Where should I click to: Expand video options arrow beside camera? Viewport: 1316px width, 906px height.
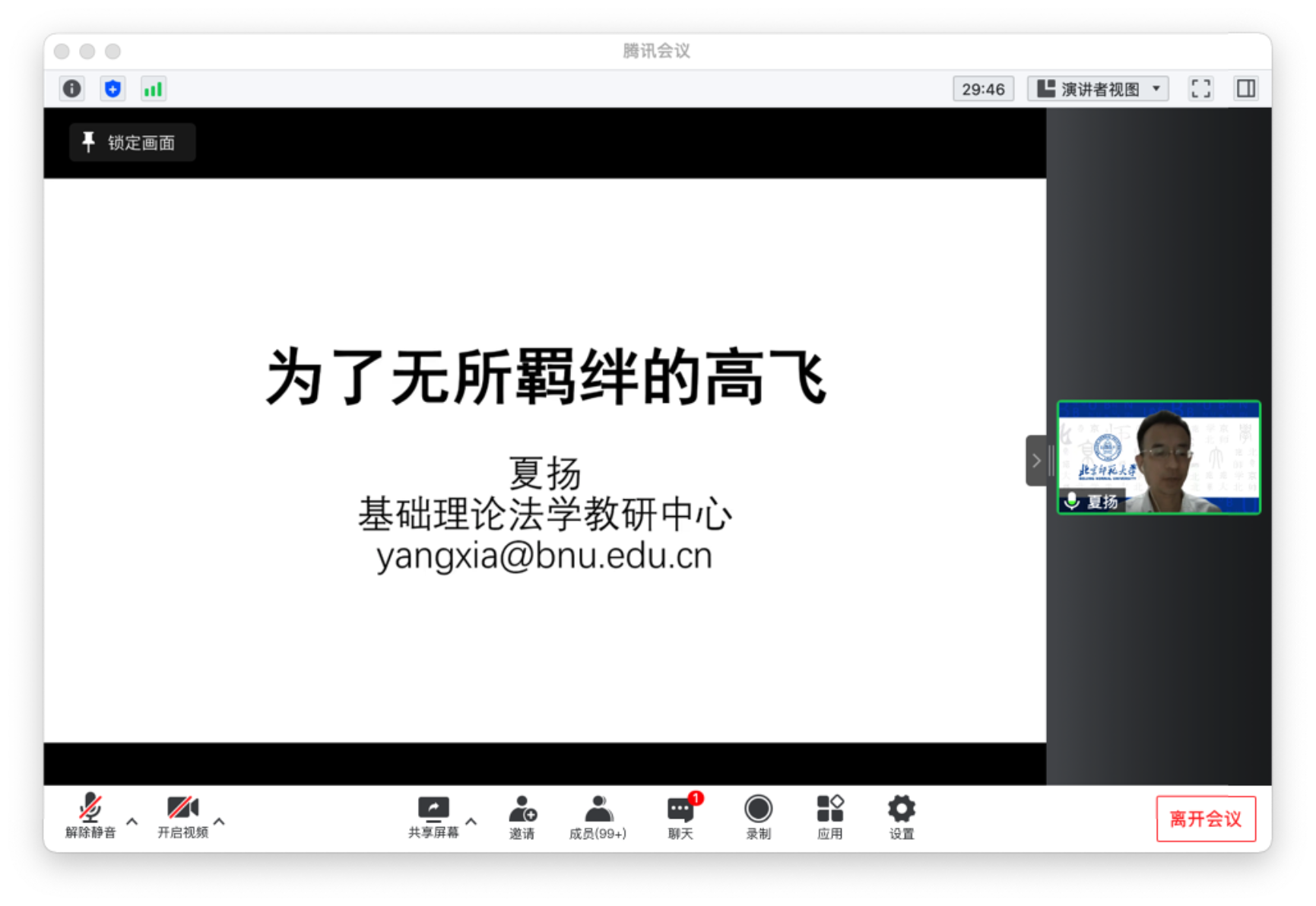[220, 822]
